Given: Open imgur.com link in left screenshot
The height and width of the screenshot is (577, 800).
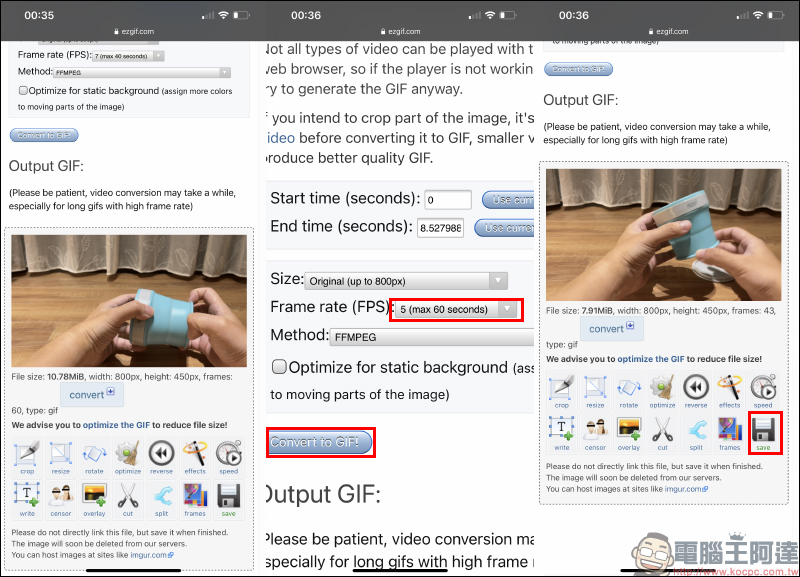Looking at the screenshot, I should point(152,555).
